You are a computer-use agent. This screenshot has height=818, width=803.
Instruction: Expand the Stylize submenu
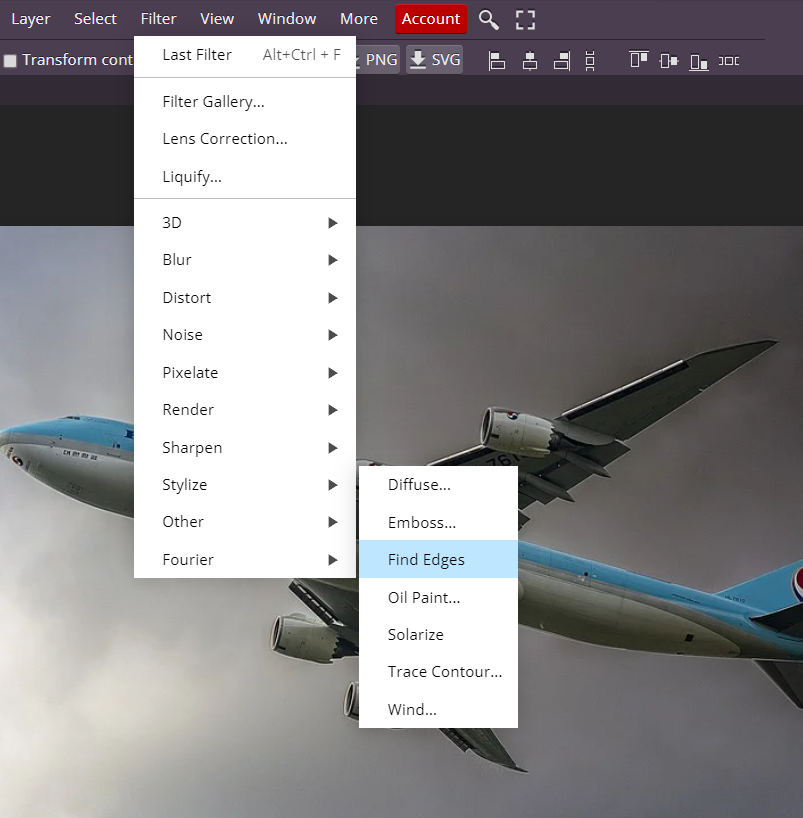[245, 485]
